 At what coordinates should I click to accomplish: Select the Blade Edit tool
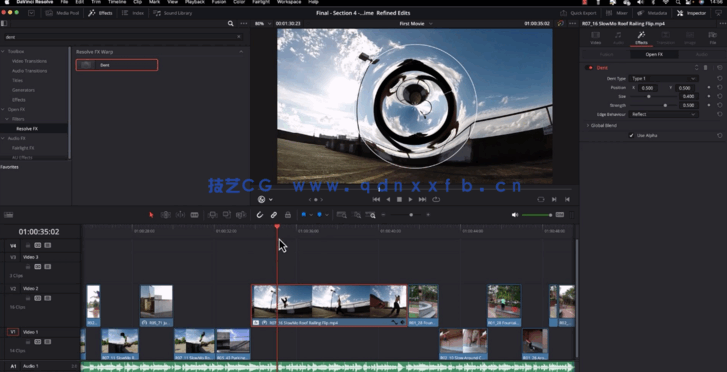(195, 215)
